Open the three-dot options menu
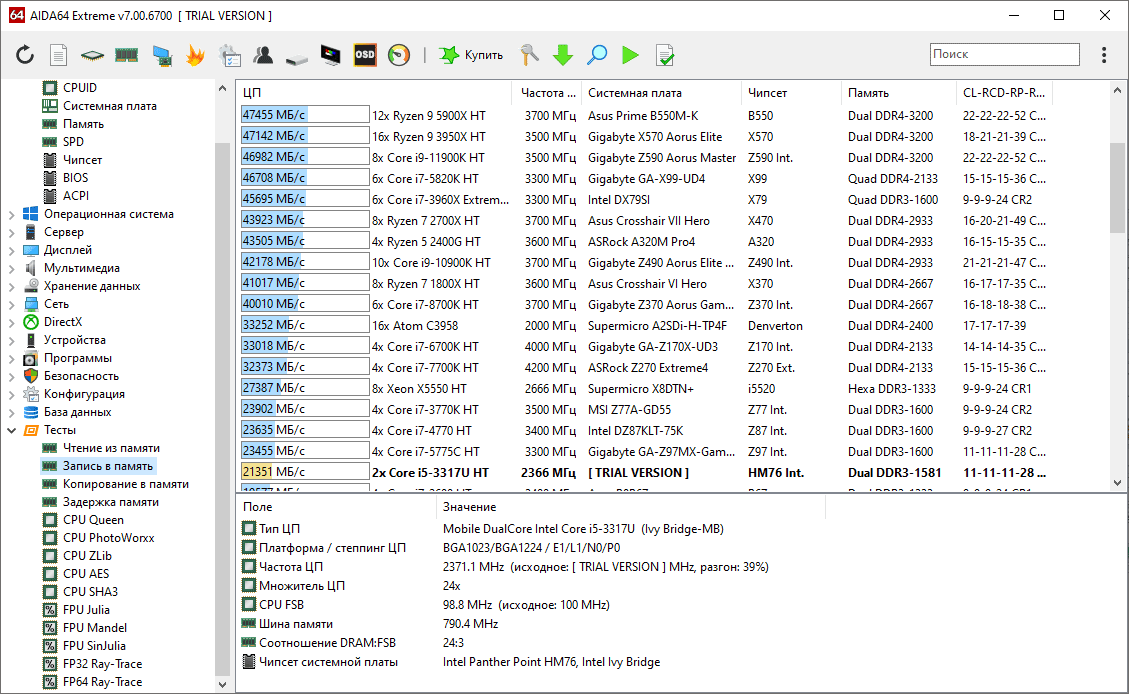 pyautogui.click(x=1104, y=55)
